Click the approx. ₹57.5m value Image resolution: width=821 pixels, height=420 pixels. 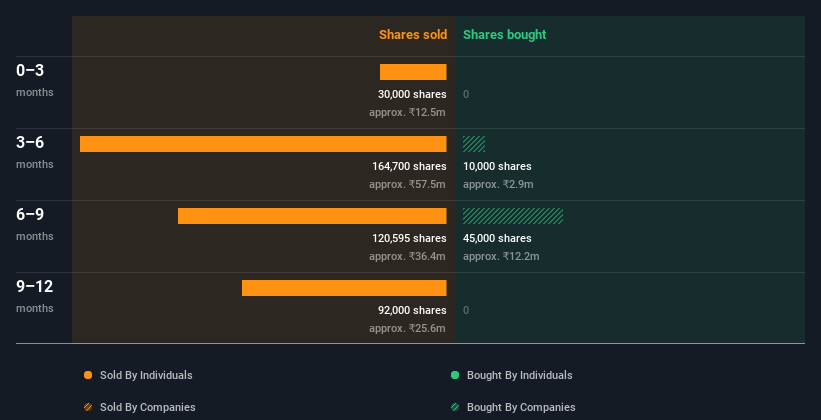point(407,184)
